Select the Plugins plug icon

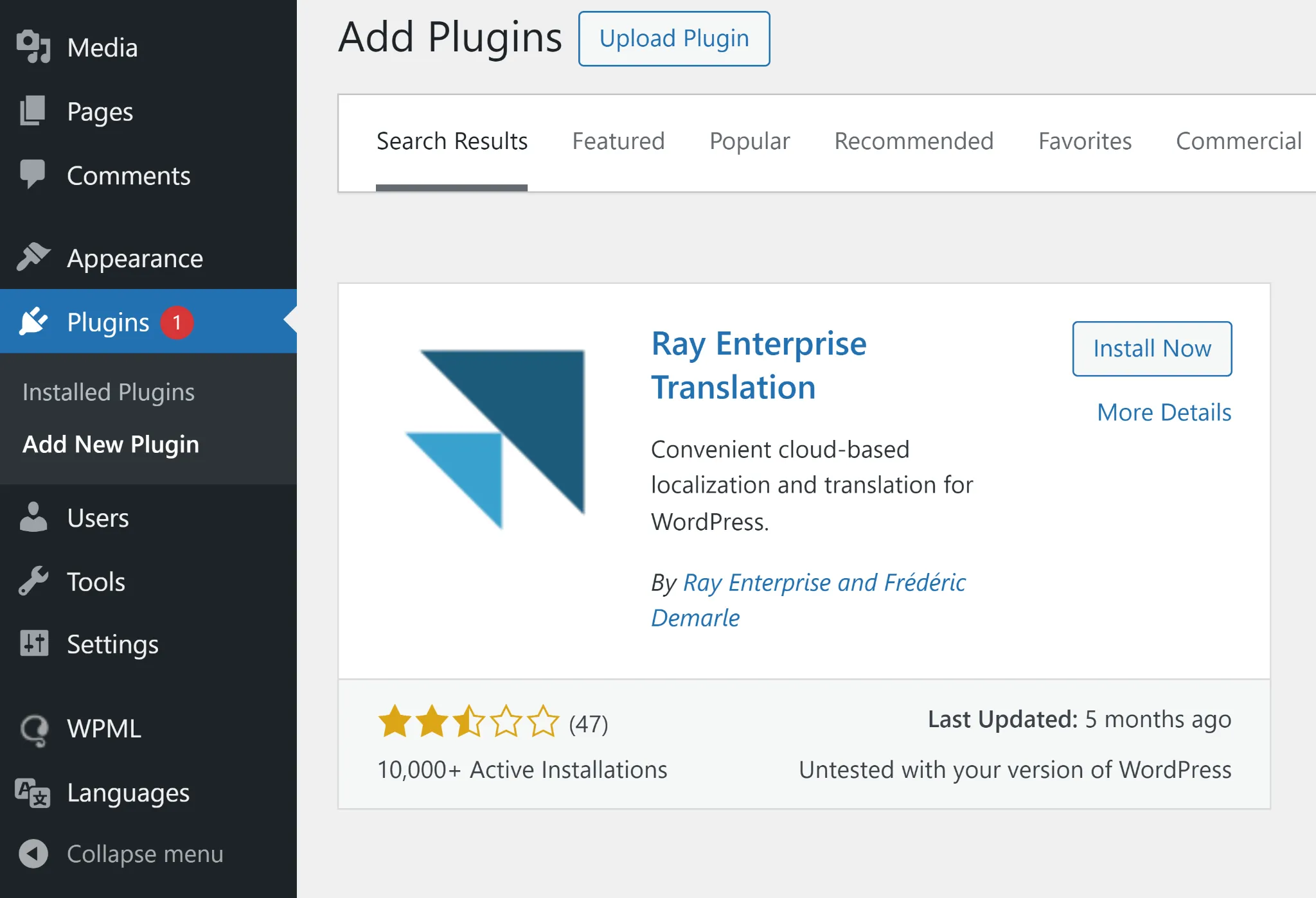coord(33,321)
